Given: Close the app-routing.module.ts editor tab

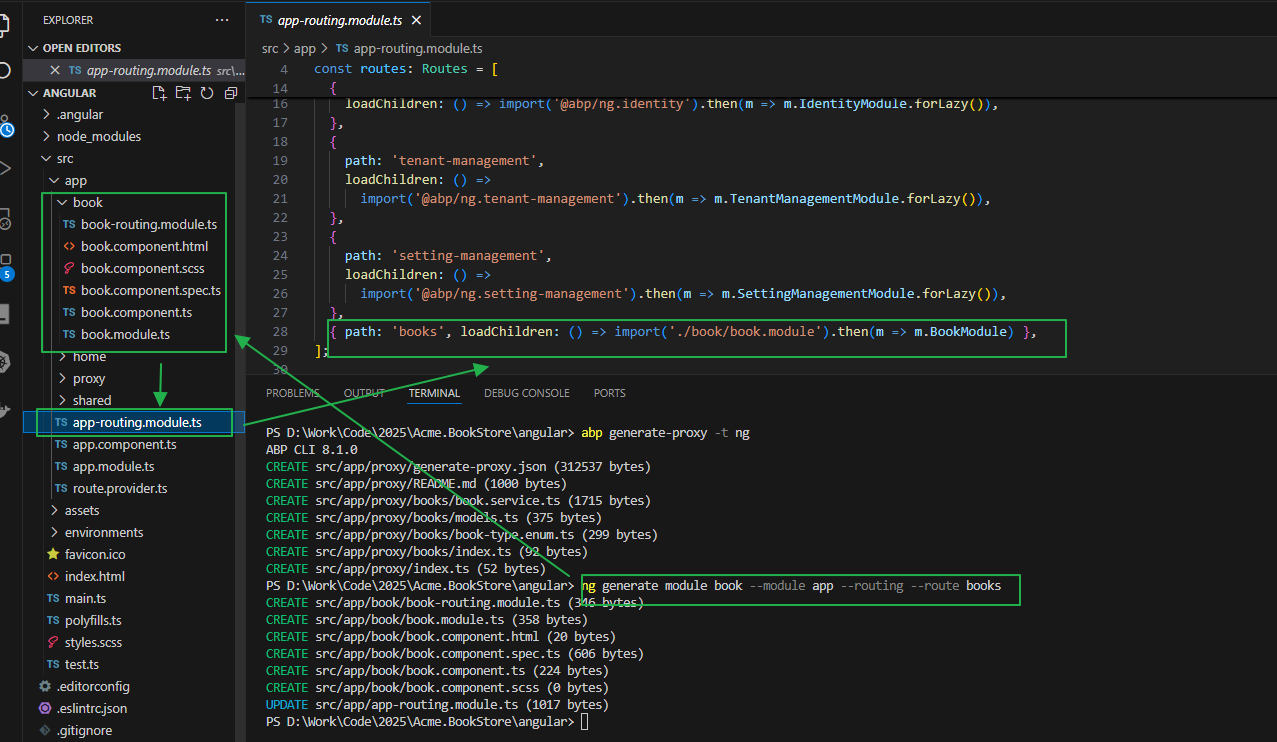Looking at the screenshot, I should coord(416,20).
